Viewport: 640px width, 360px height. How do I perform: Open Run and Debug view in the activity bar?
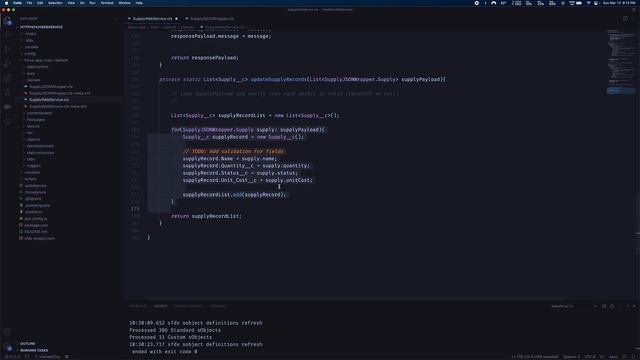pos(7,64)
